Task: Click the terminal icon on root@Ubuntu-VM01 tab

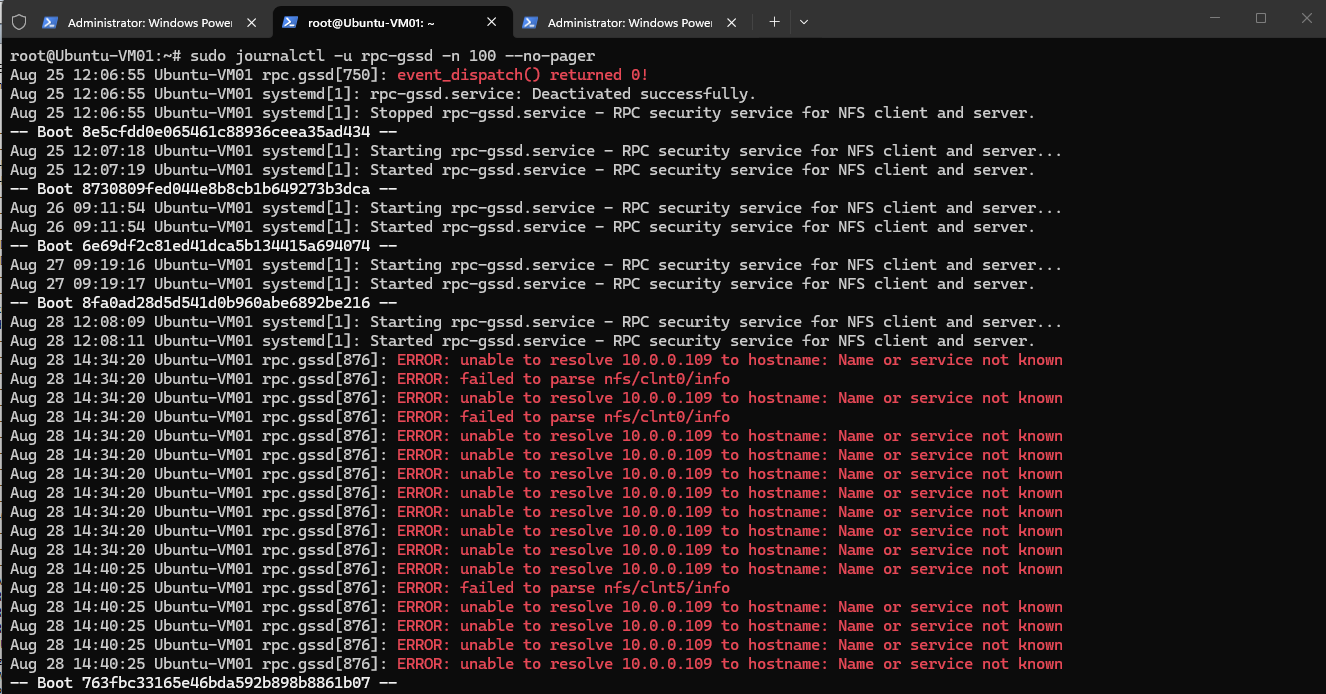Action: 289,22
